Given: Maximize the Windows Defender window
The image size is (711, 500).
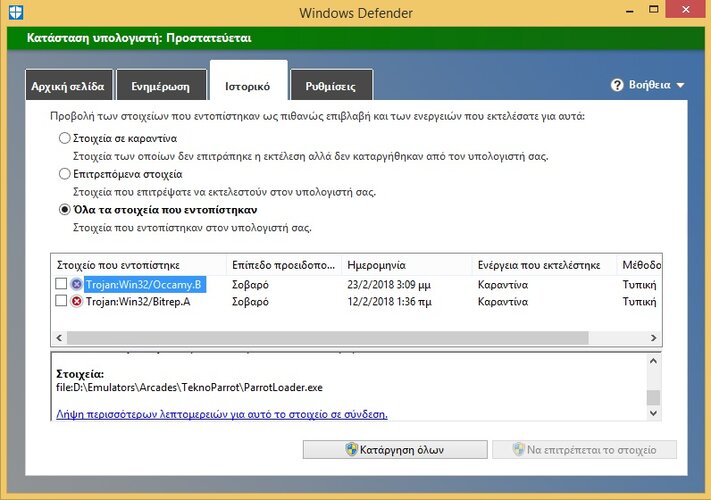Looking at the screenshot, I should [x=653, y=9].
